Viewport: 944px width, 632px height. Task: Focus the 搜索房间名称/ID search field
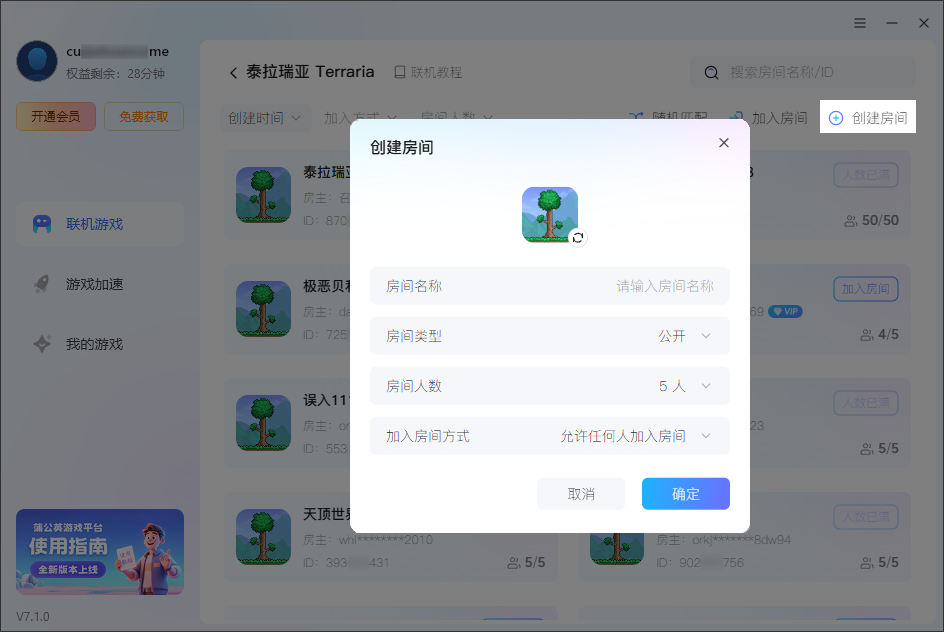pos(803,72)
